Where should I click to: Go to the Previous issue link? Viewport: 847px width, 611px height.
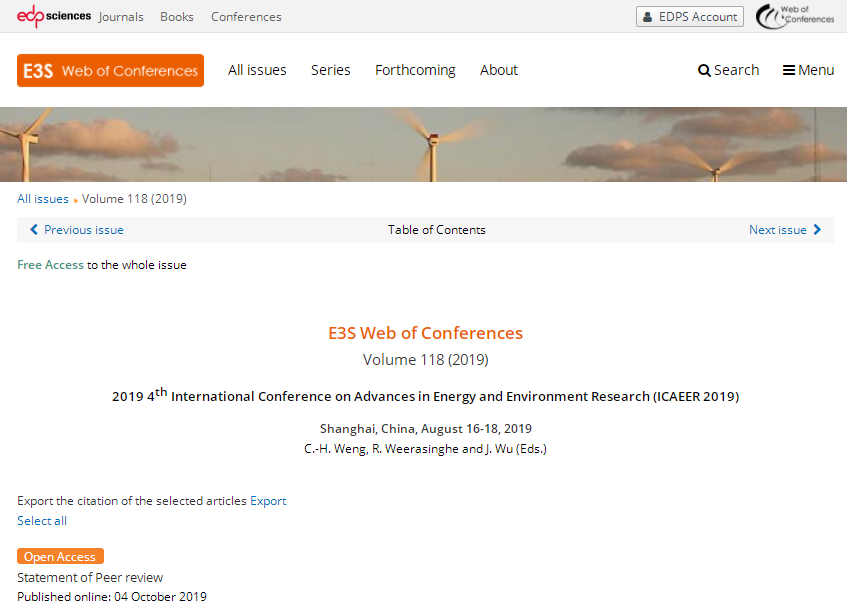tap(84, 230)
